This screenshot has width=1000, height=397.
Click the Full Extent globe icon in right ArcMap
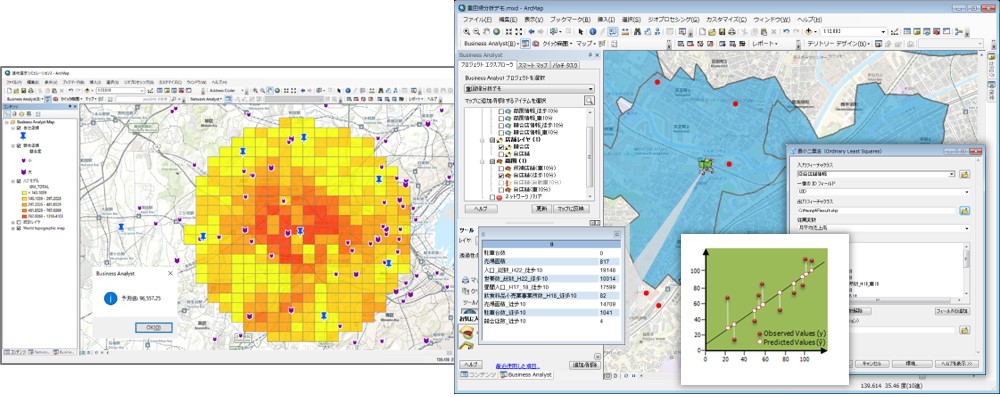click(x=496, y=31)
